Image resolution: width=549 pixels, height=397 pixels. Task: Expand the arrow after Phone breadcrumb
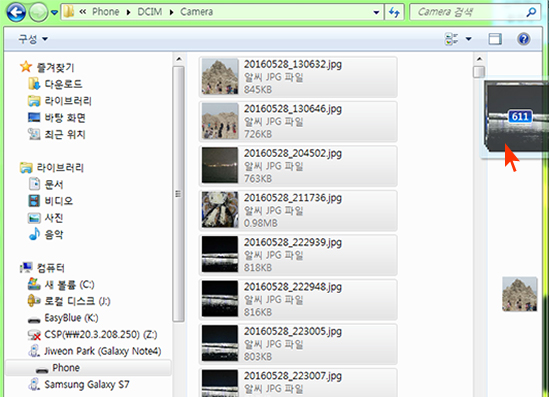[128, 12]
